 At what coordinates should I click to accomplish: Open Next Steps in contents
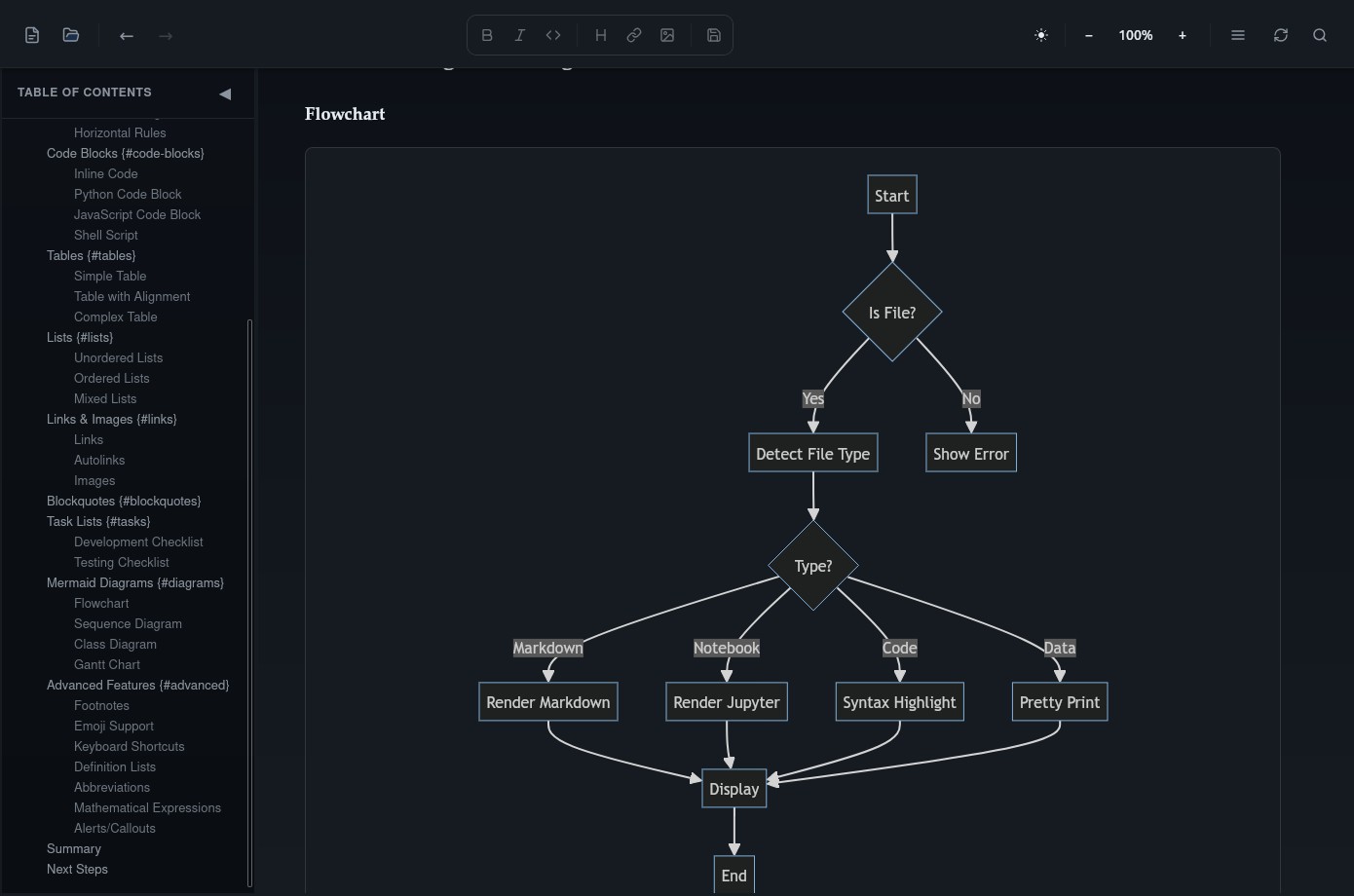point(77,869)
